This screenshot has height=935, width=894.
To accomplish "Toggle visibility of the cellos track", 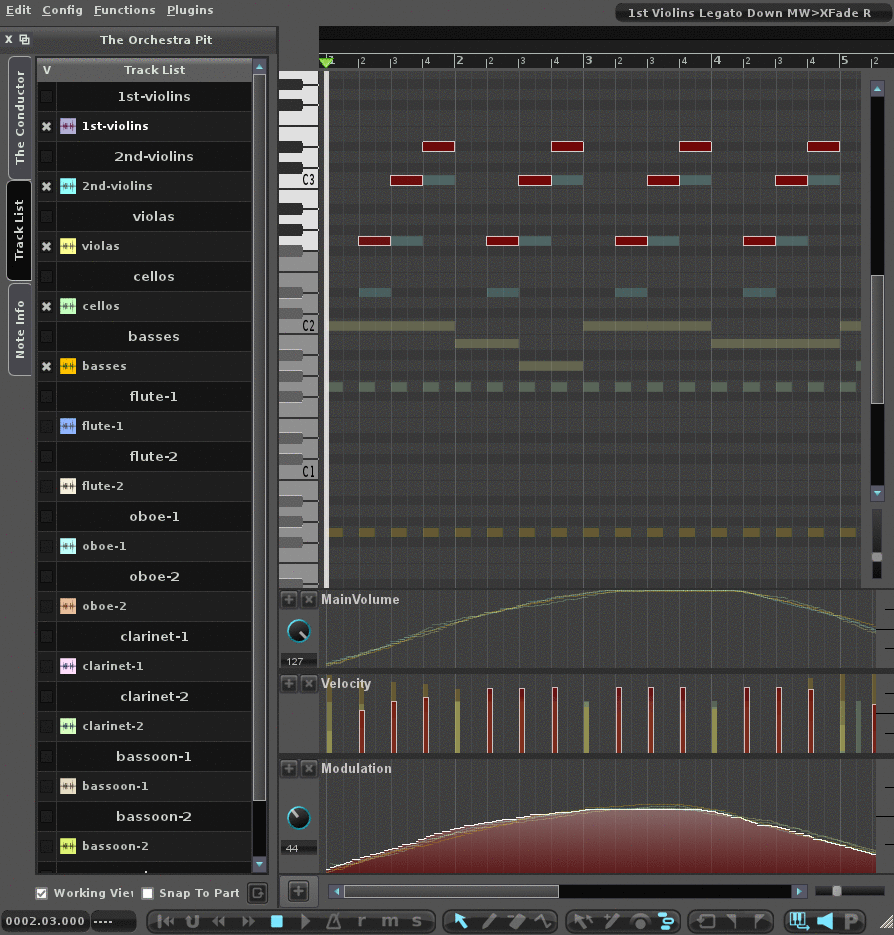I will click(x=46, y=306).
